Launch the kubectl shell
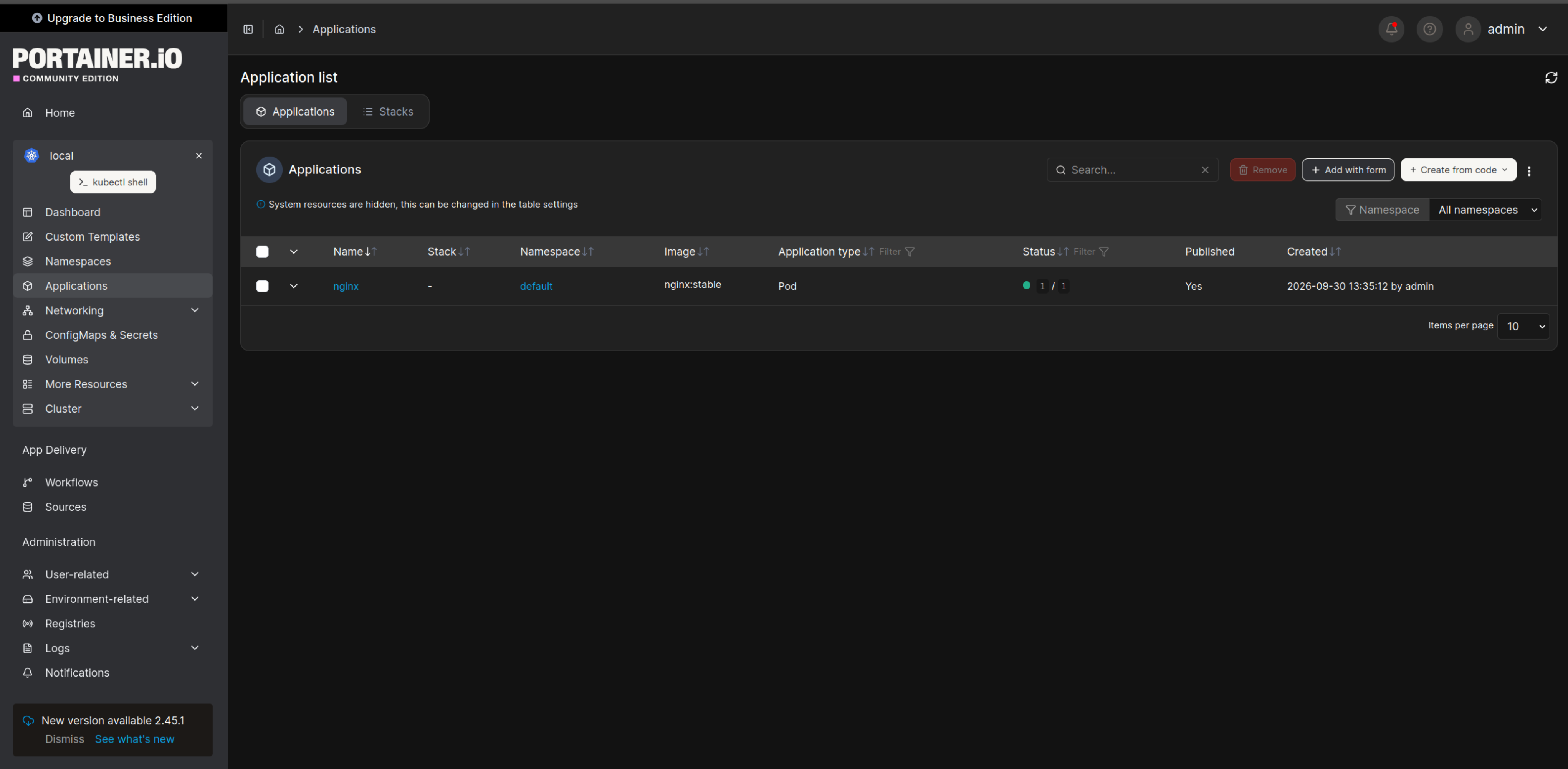Image resolution: width=1568 pixels, height=769 pixels. pos(113,182)
